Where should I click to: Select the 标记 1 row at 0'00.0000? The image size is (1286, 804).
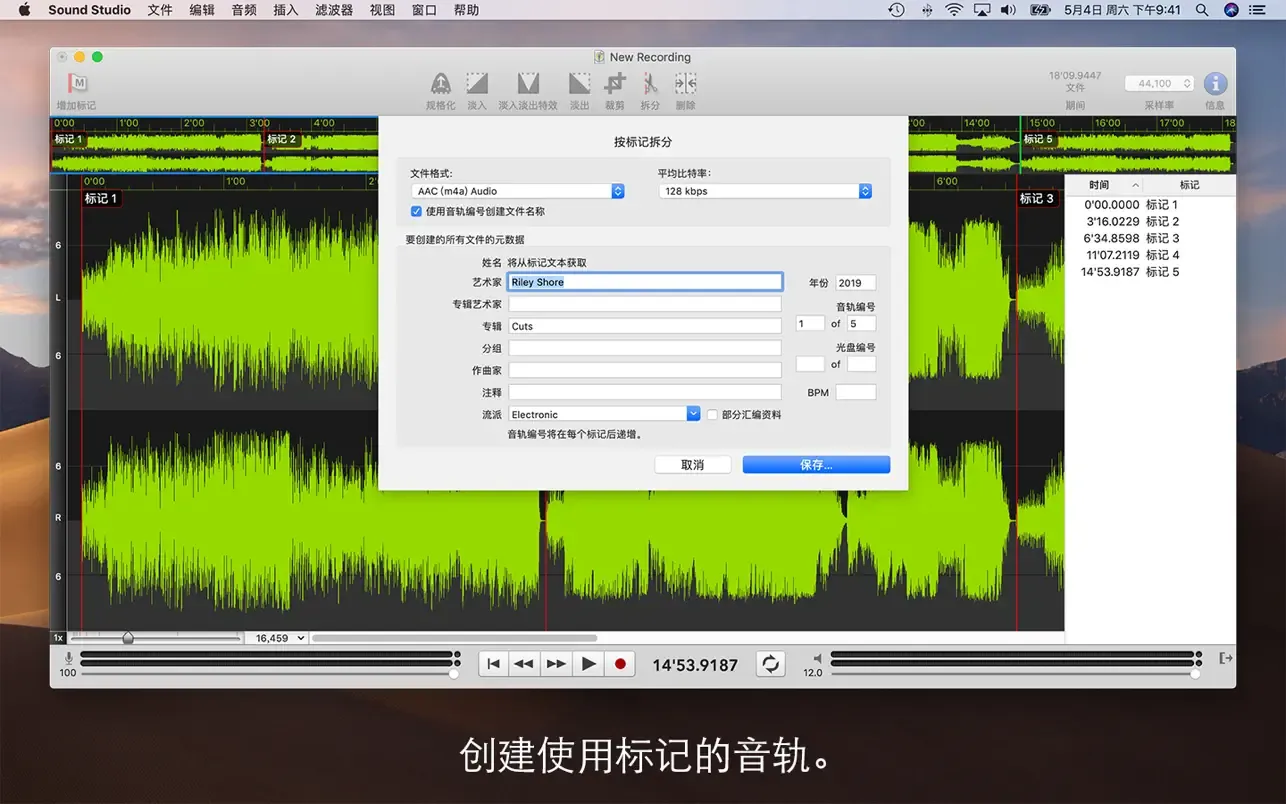[x=1150, y=205]
